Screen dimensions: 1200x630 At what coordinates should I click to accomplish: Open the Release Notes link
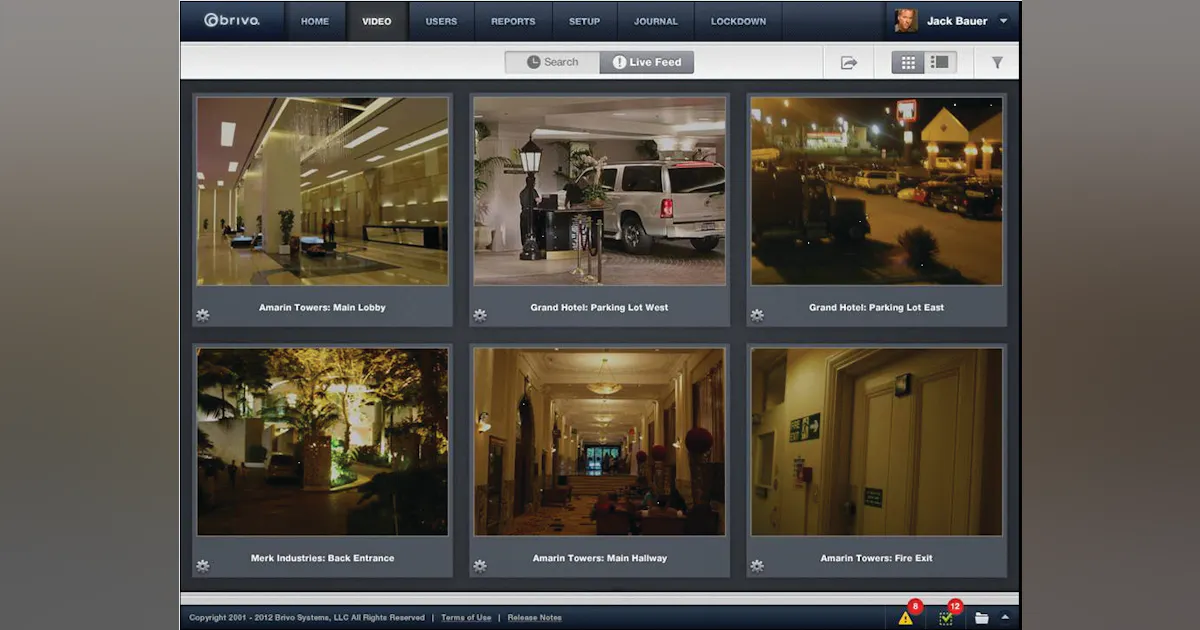click(535, 618)
